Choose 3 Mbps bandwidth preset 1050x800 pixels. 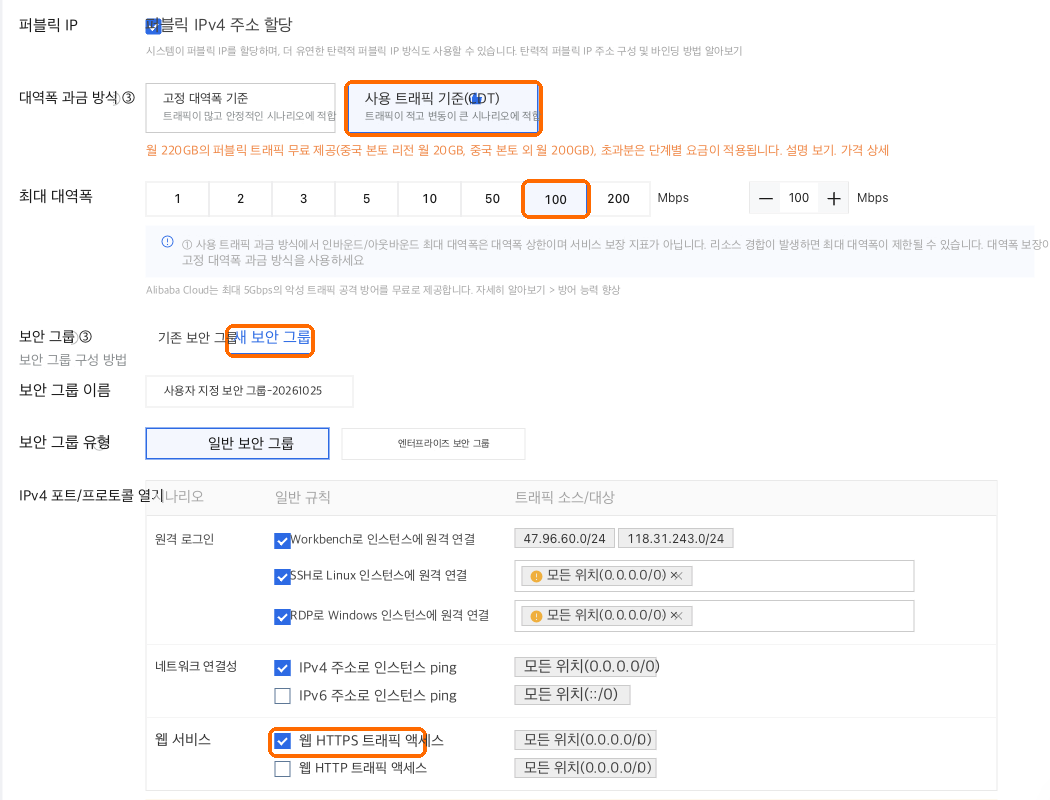[303, 198]
